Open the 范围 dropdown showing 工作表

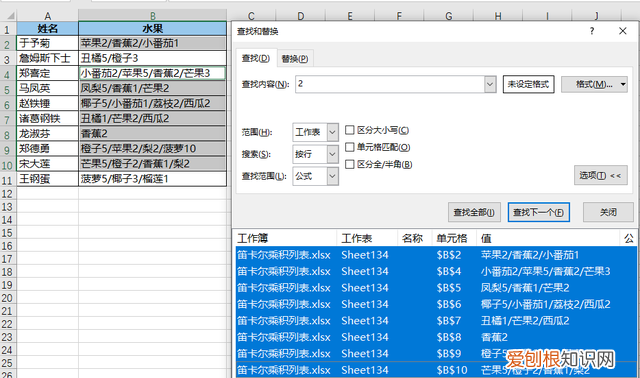pyautogui.click(x=332, y=132)
